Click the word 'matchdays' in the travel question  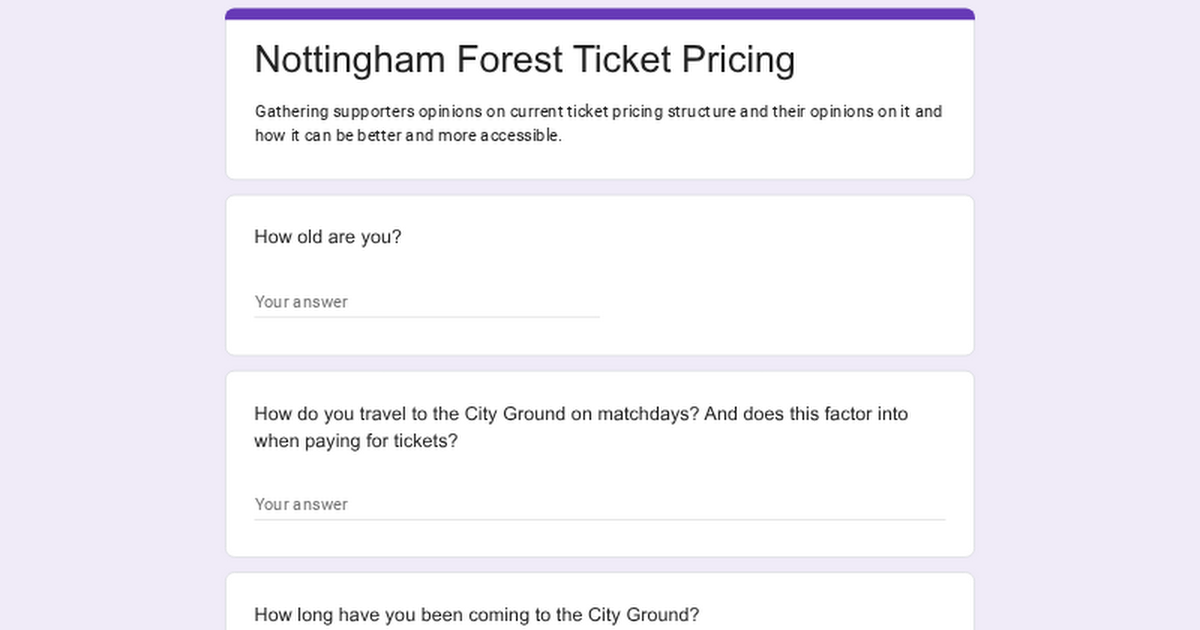(648, 414)
